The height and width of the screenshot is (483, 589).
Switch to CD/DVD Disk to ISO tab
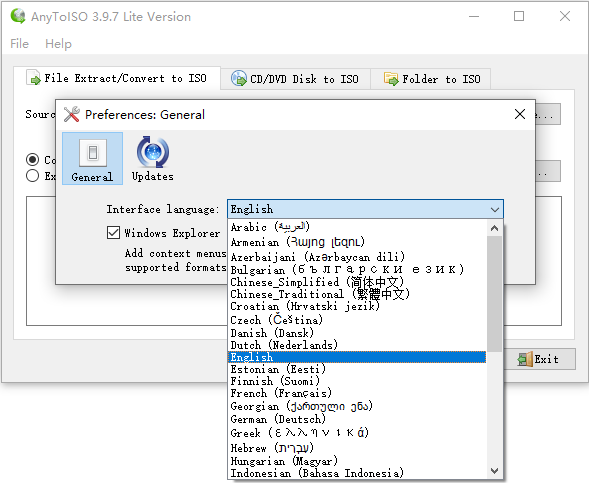(x=295, y=79)
